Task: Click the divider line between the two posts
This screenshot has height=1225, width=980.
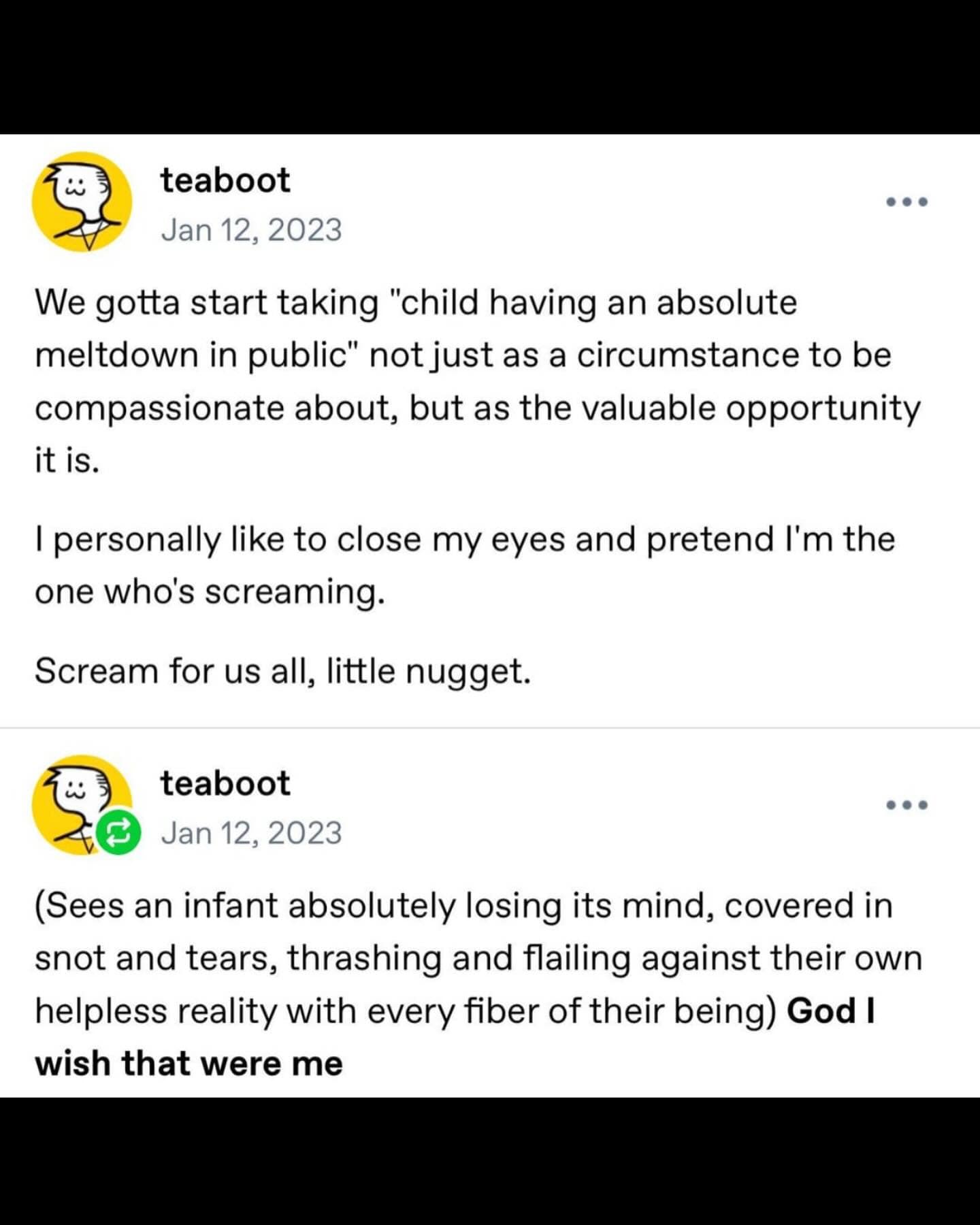Action: pos(490,728)
